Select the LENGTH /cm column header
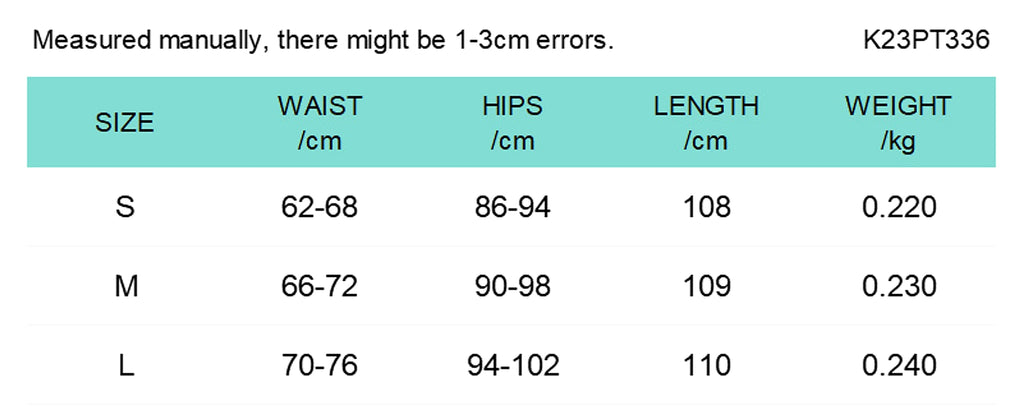Viewport: 1024px width, 406px height. [x=706, y=123]
